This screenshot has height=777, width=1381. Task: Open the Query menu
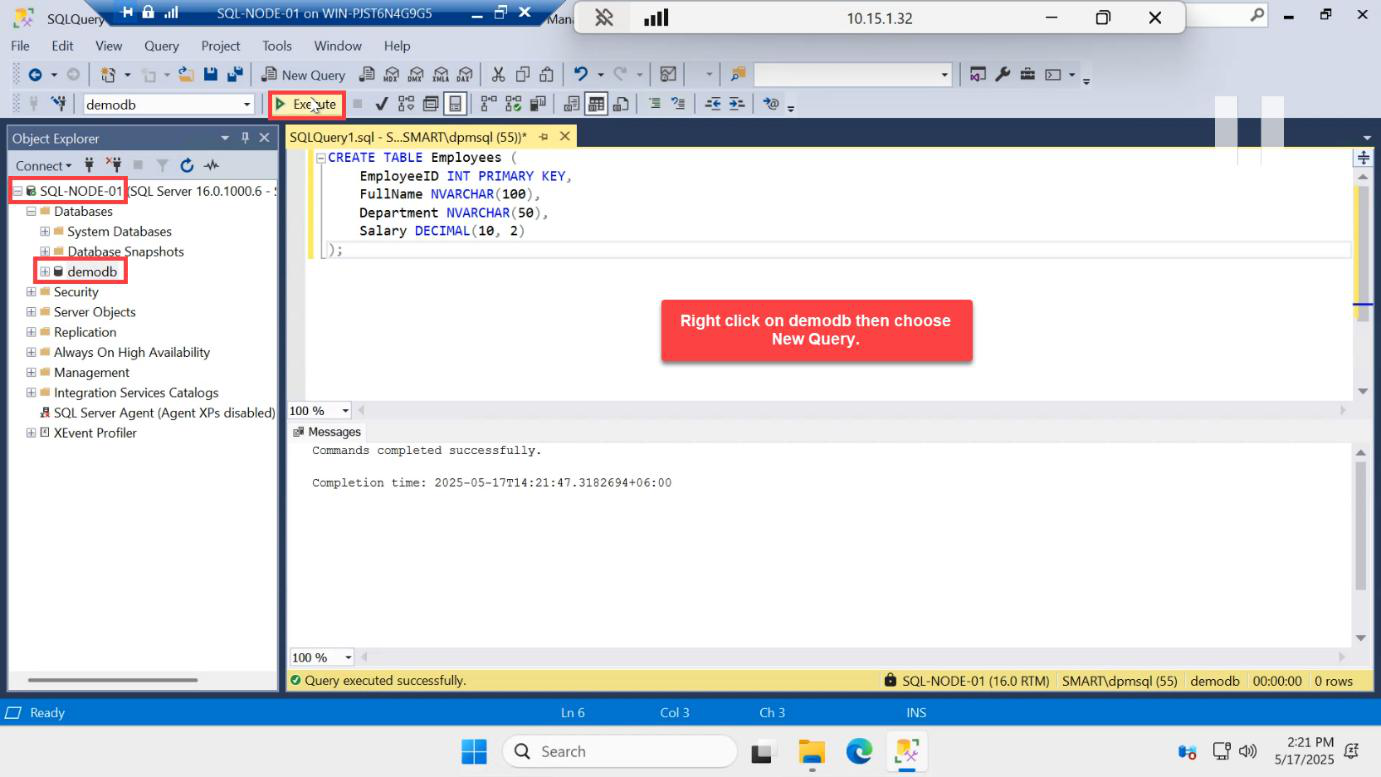161,46
